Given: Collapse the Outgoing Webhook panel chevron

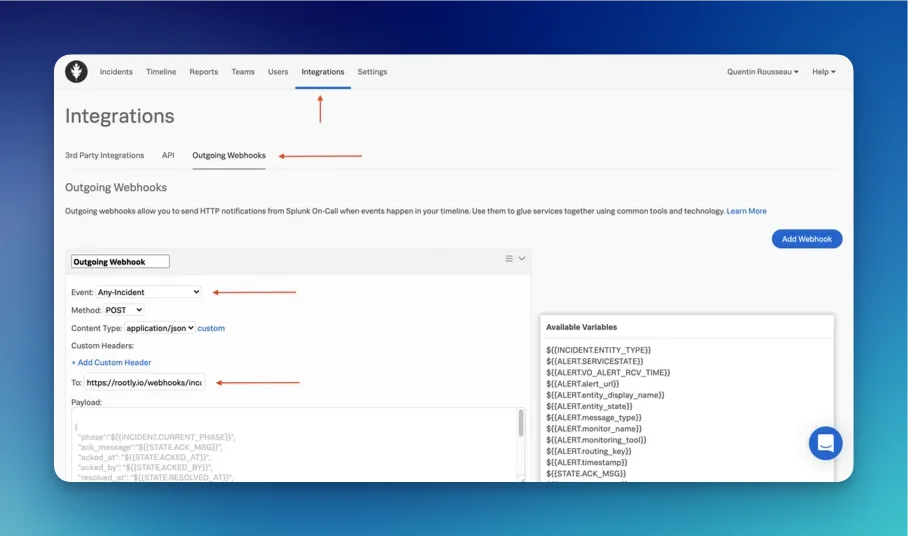Looking at the screenshot, I should [522, 259].
